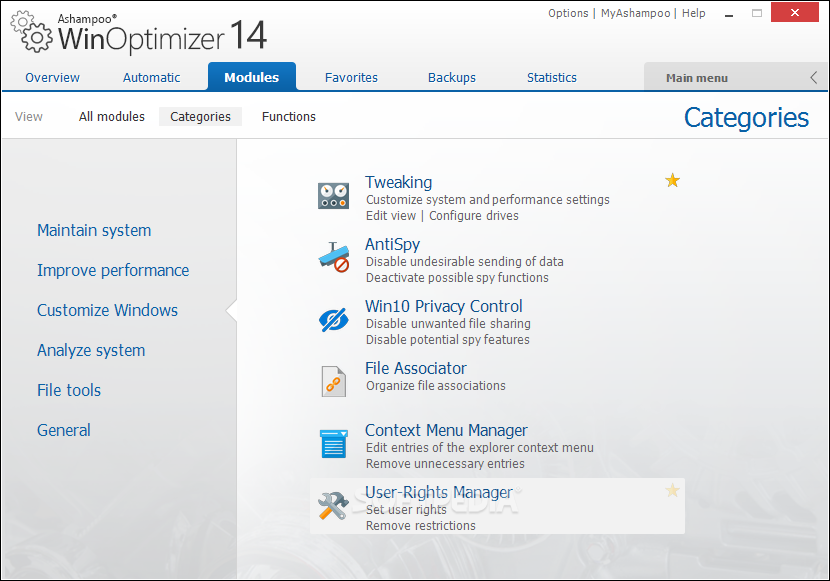The width and height of the screenshot is (830, 581).
Task: Switch to the Automatic tab
Action: click(151, 77)
